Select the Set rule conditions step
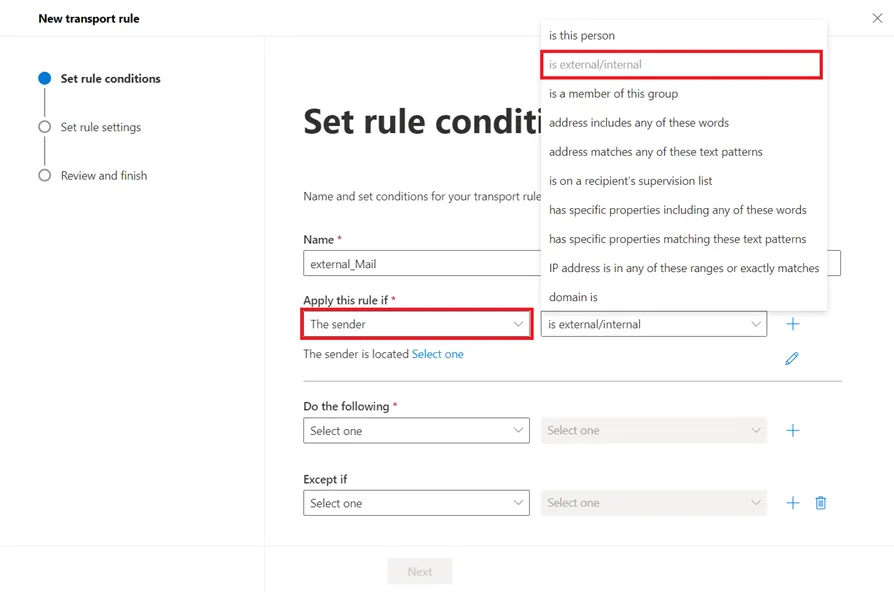Image resolution: width=894 pixels, height=592 pixels. [110, 78]
